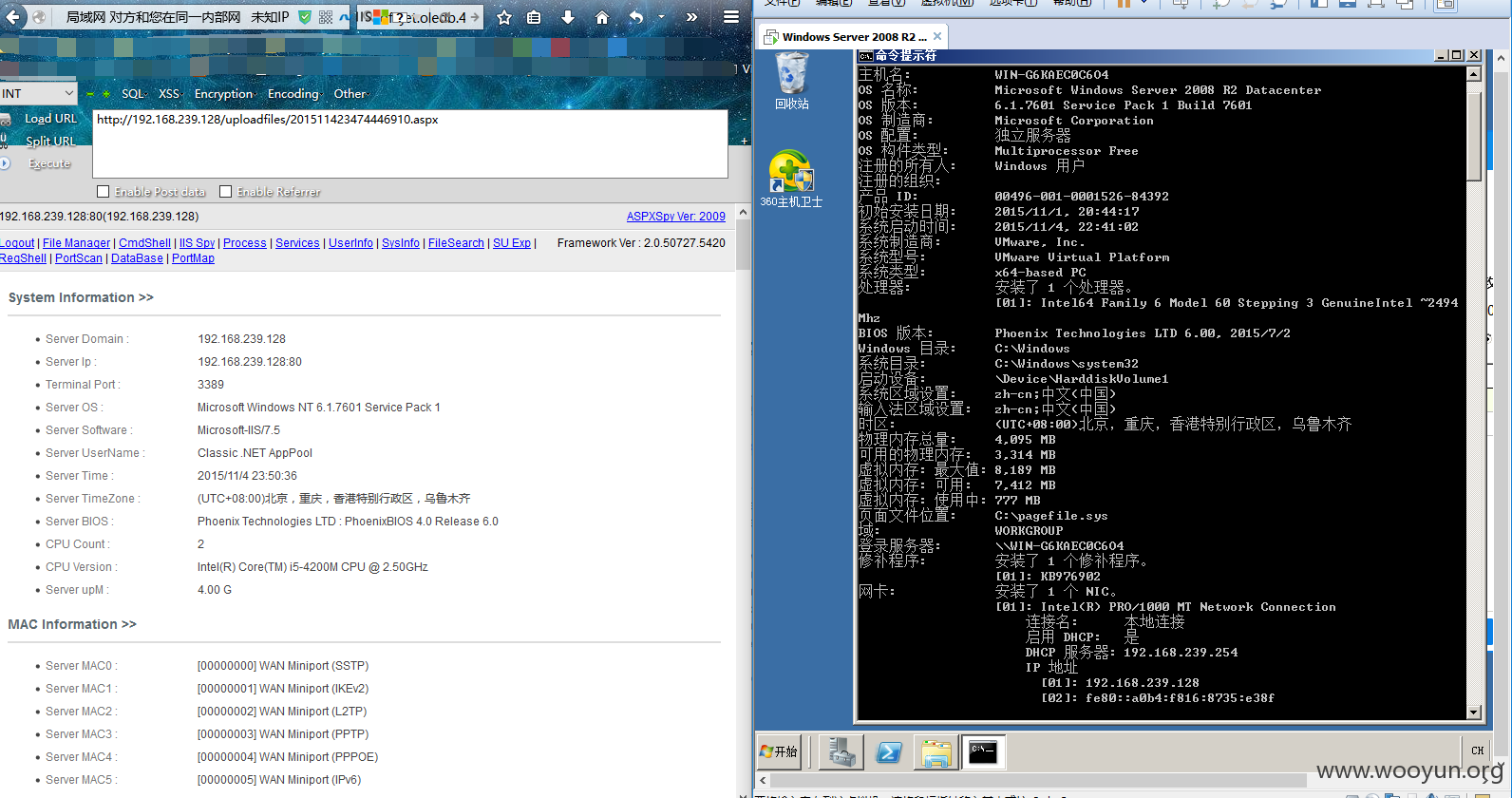Open the PortScan link
1512x798 pixels.
(x=79, y=258)
